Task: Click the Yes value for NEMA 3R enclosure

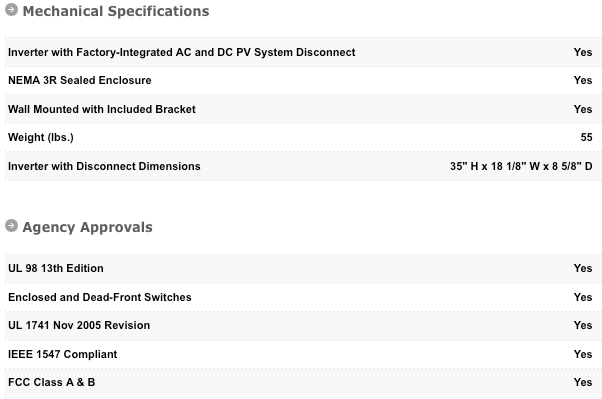Action: 583,80
